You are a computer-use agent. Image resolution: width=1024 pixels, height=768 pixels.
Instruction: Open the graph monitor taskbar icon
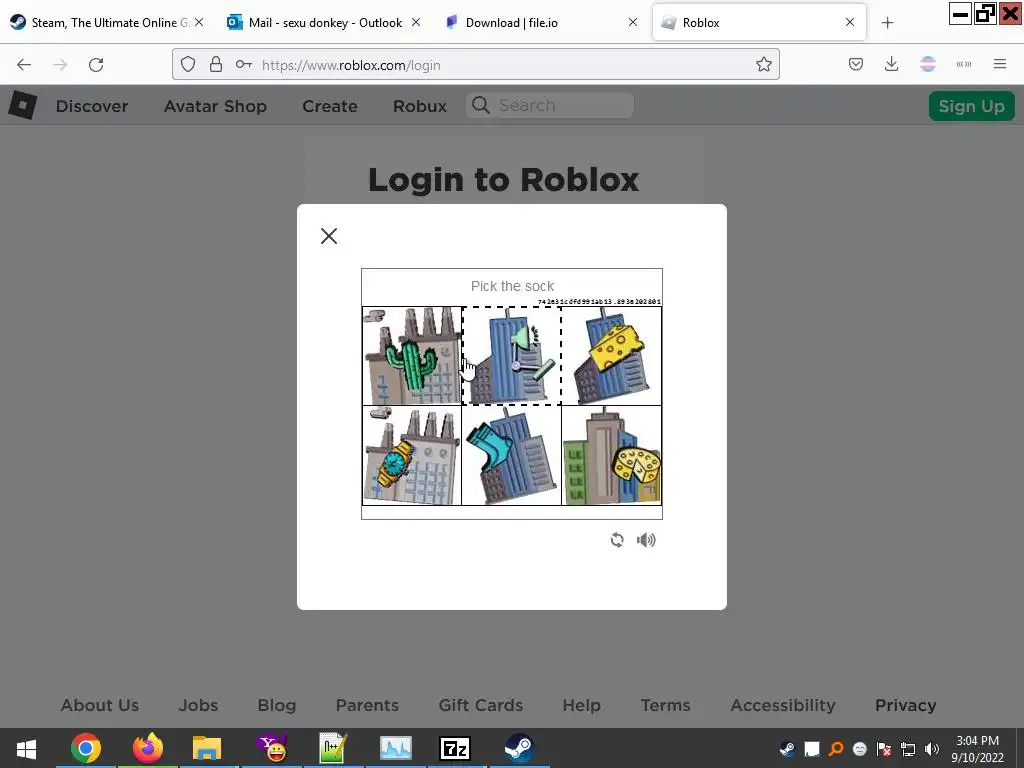coord(395,748)
